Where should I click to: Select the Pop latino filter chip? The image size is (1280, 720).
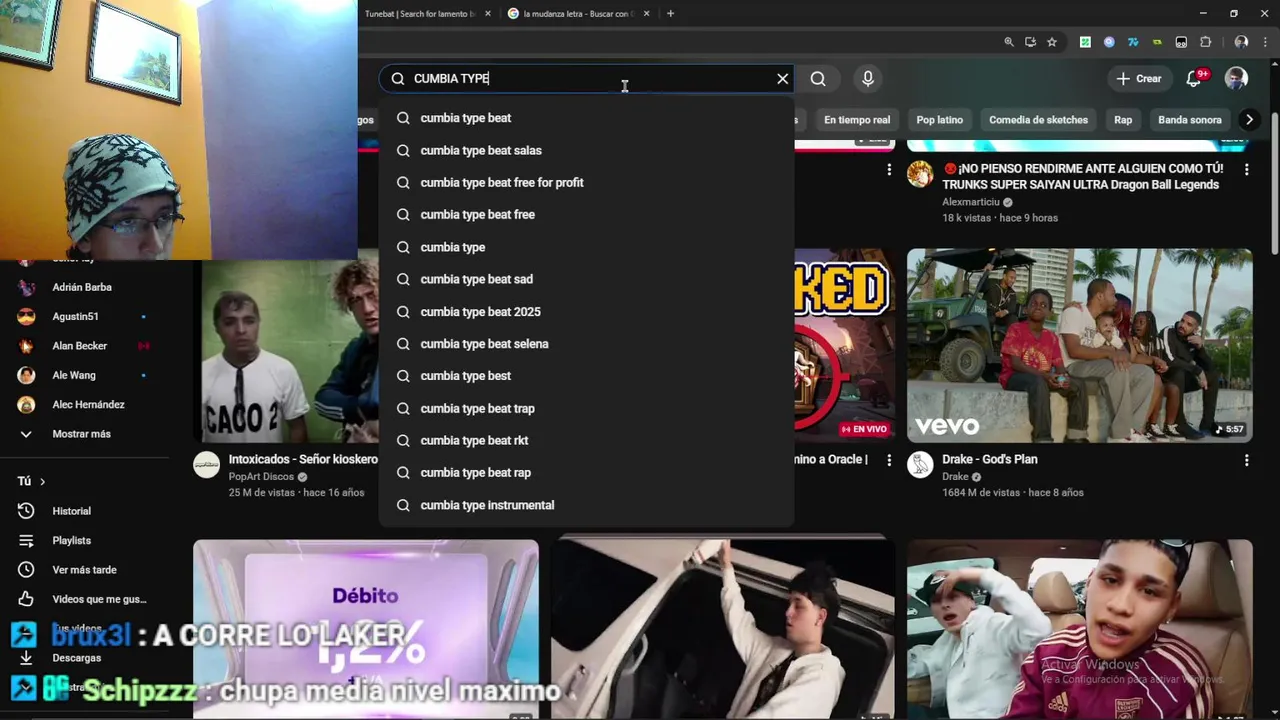(939, 120)
